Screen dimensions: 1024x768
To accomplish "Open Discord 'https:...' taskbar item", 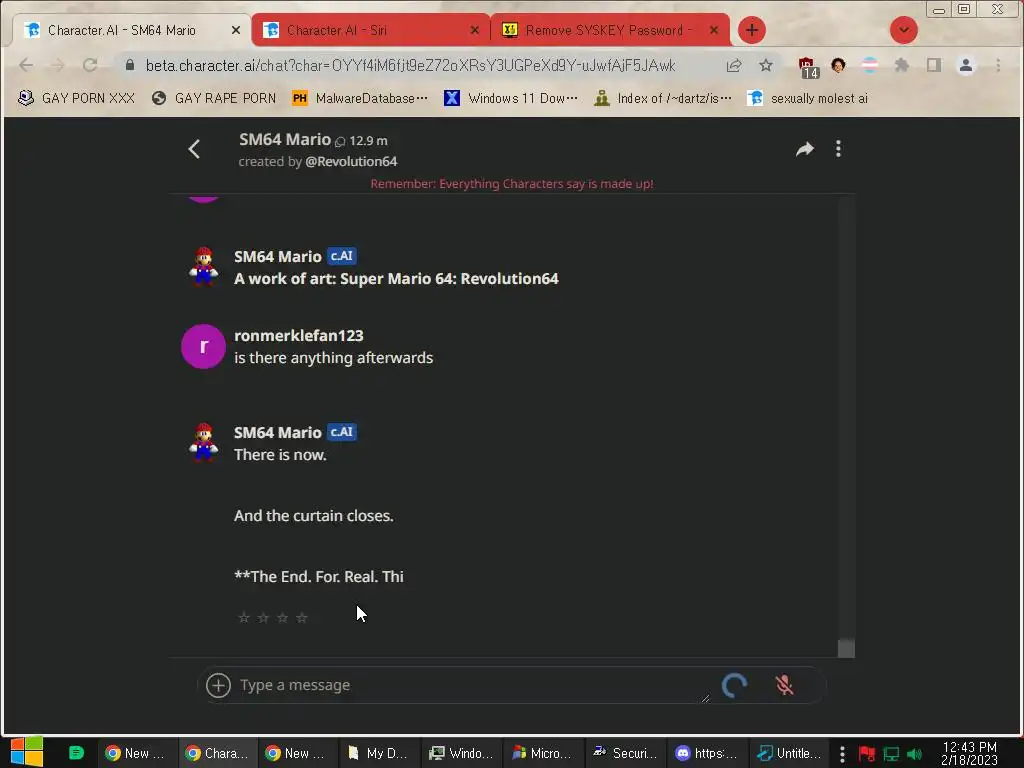I will [705, 753].
